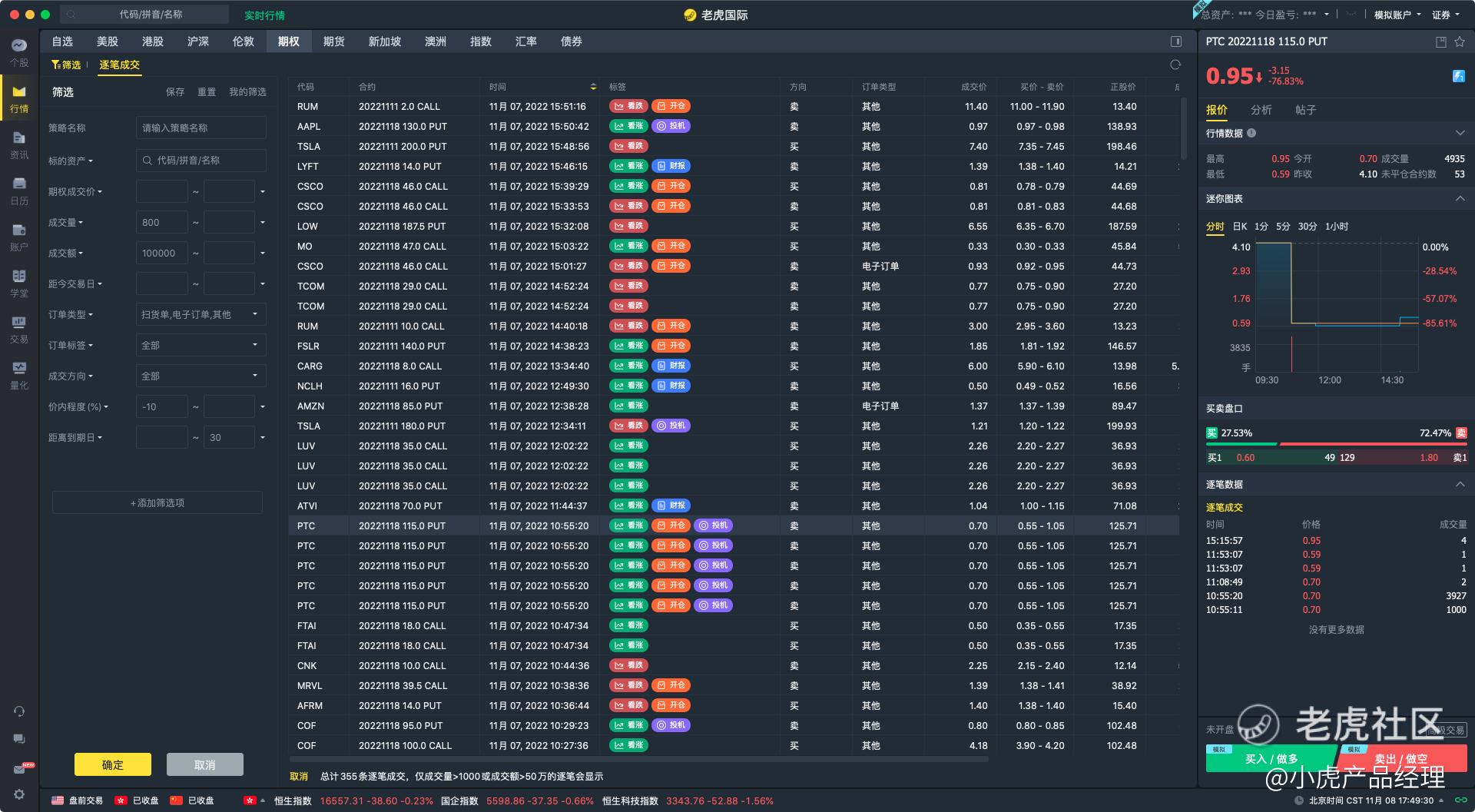1475x812 pixels.
Task: Click the 看跌 tag in RUM 2.0 CALL row
Action: pos(629,106)
